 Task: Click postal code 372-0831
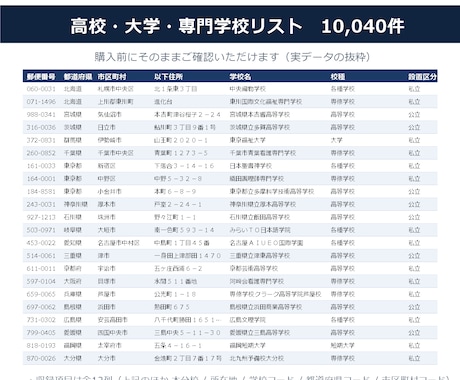tap(41, 140)
